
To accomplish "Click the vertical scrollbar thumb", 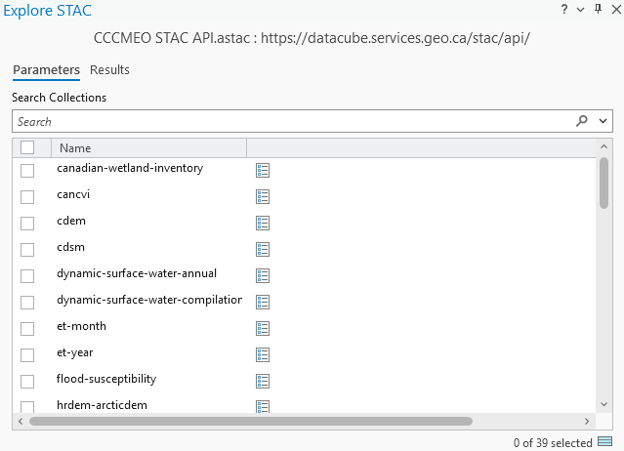I will (x=604, y=183).
